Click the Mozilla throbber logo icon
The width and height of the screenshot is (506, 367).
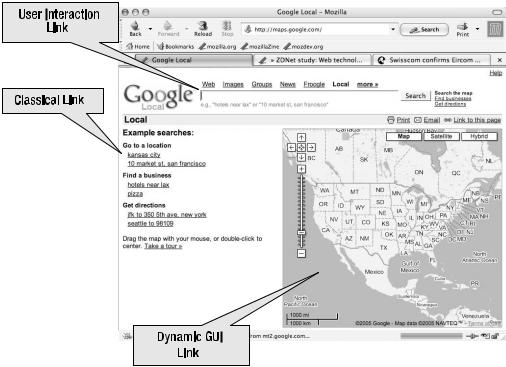[x=495, y=29]
